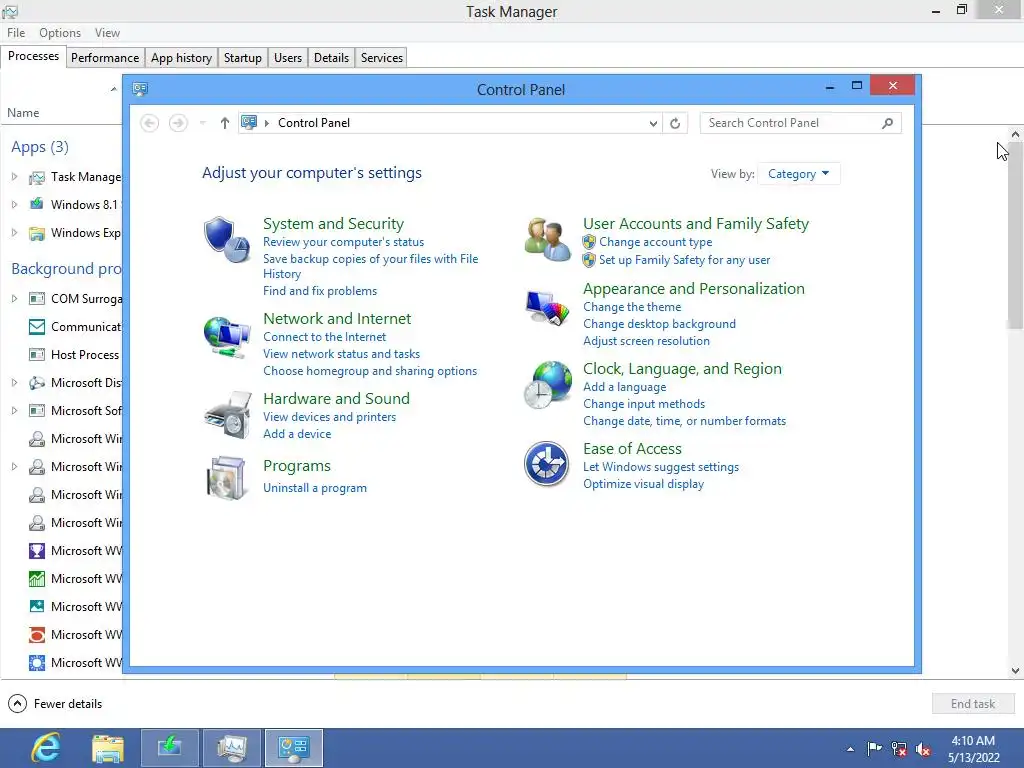Click the End task button

(x=972, y=703)
